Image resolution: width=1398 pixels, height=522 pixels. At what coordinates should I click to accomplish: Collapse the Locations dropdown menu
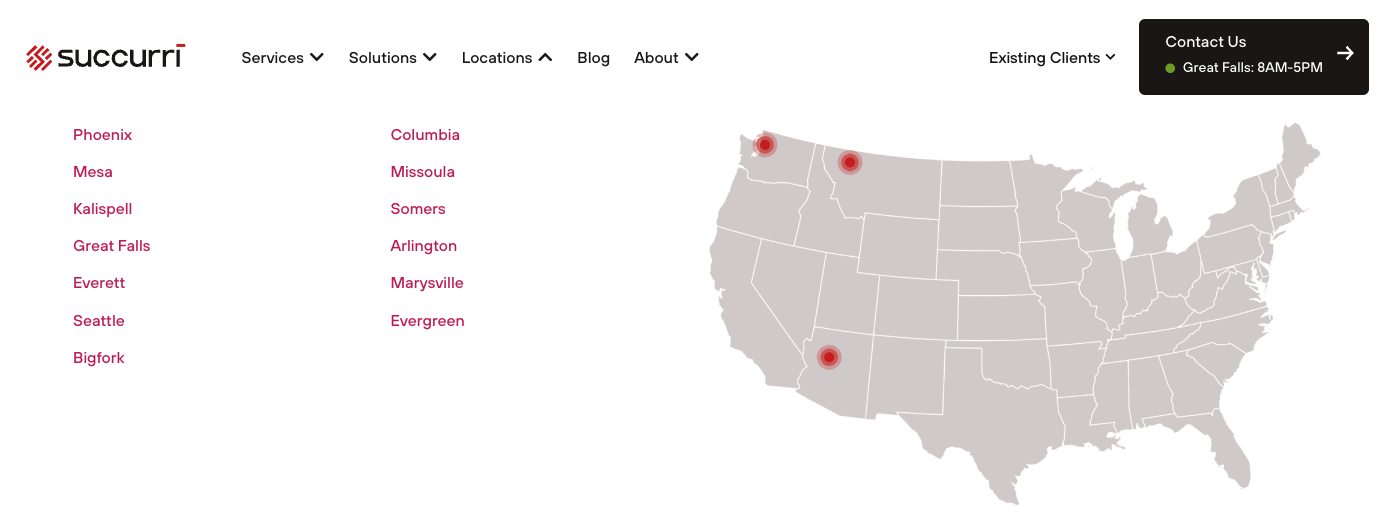click(x=506, y=58)
